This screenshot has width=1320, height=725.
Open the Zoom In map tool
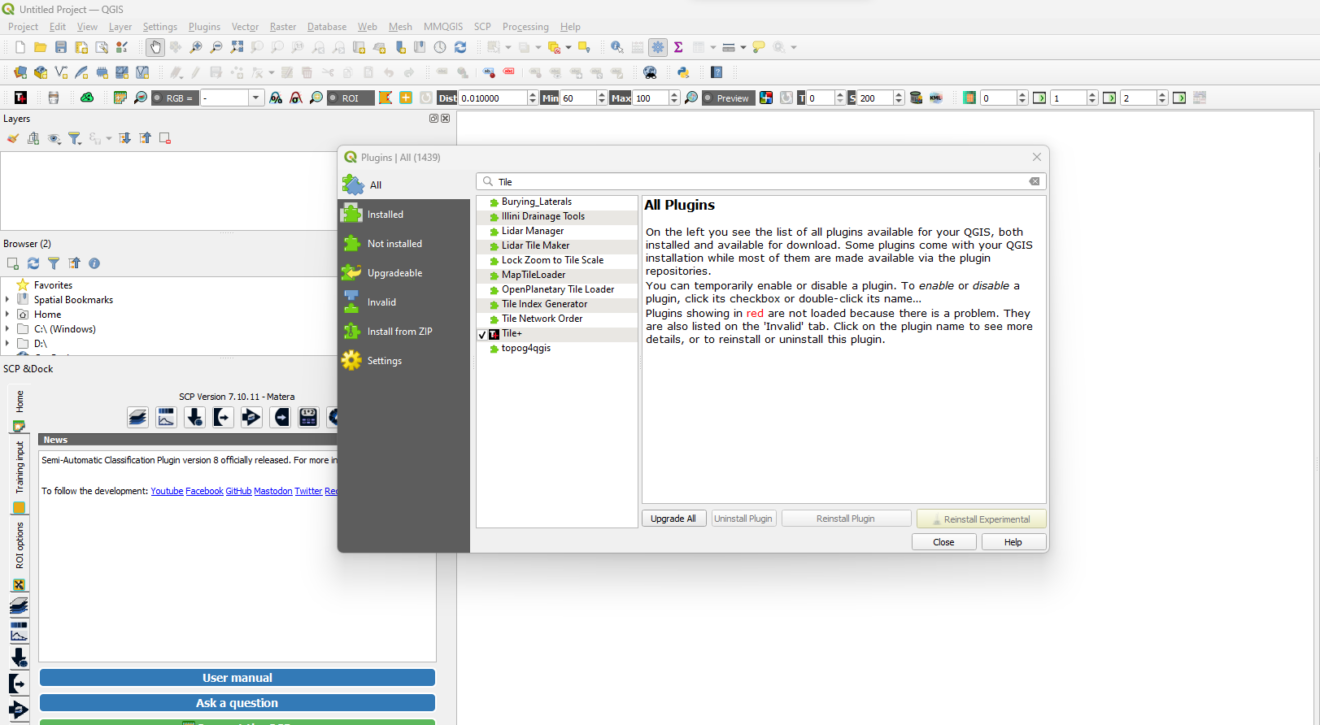pos(196,47)
